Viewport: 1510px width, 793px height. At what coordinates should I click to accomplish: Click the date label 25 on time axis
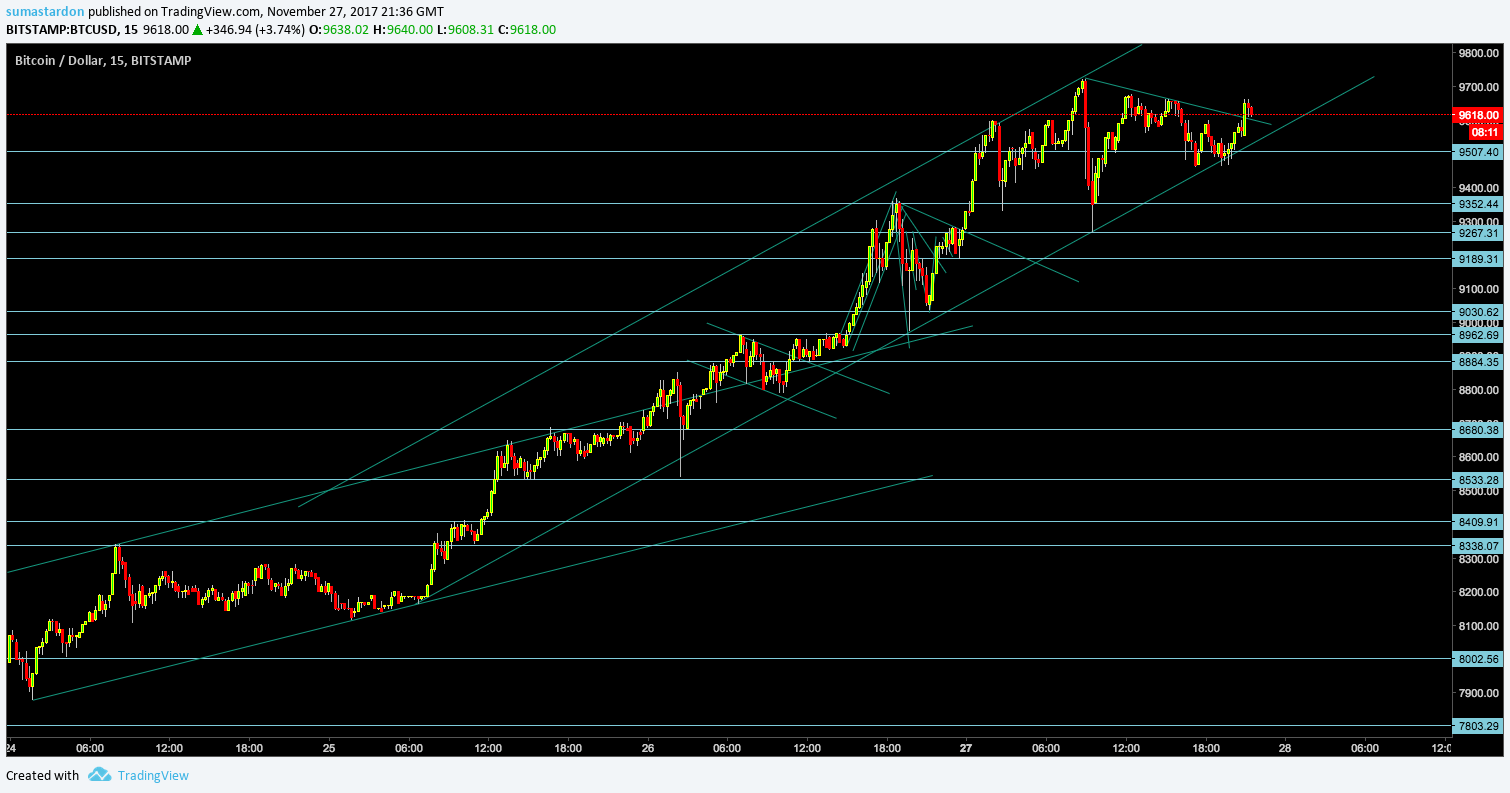[x=329, y=748]
